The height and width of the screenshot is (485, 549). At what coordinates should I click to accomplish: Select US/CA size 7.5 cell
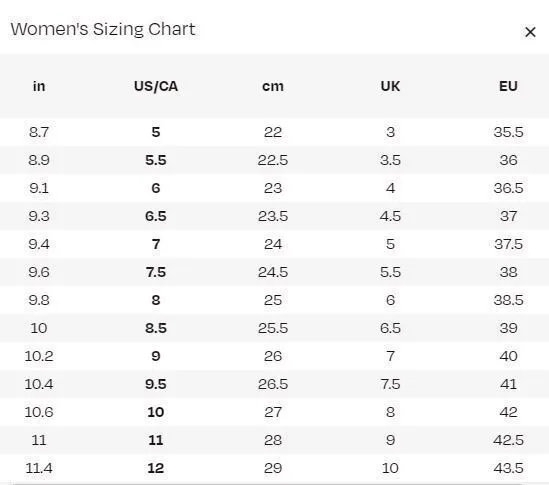(x=156, y=272)
